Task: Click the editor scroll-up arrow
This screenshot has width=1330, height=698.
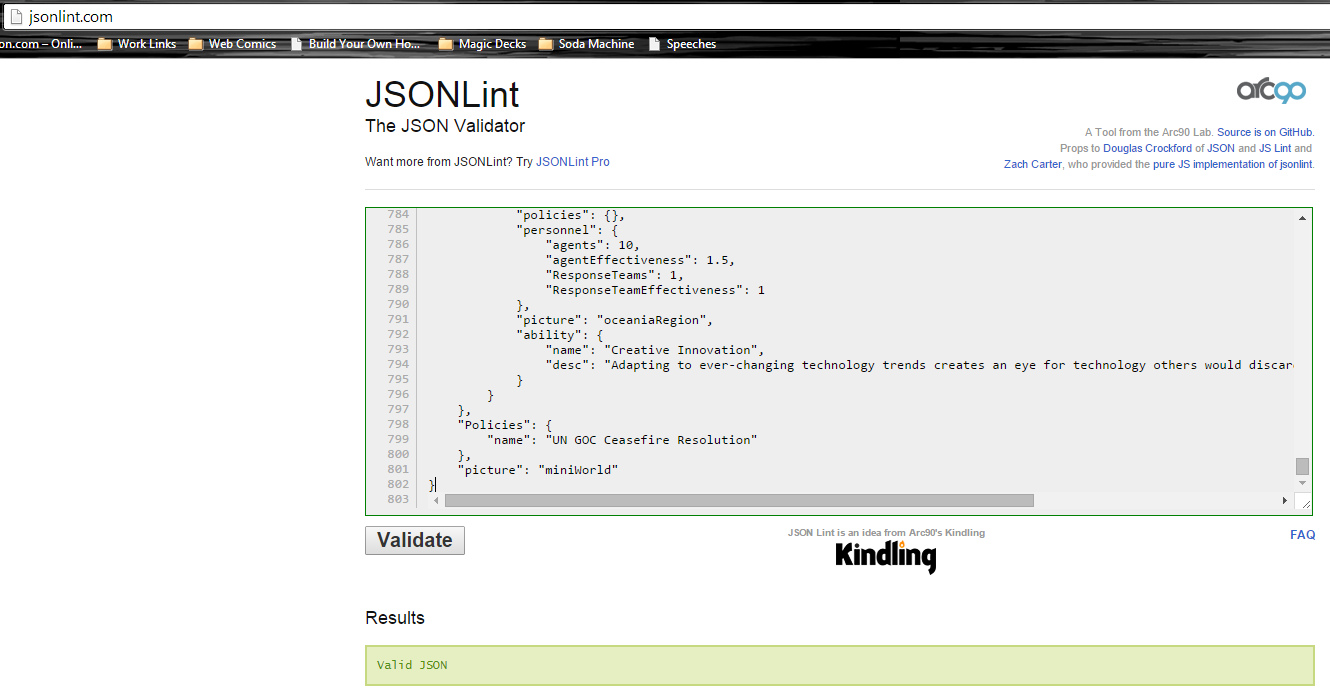Action: (x=1302, y=218)
